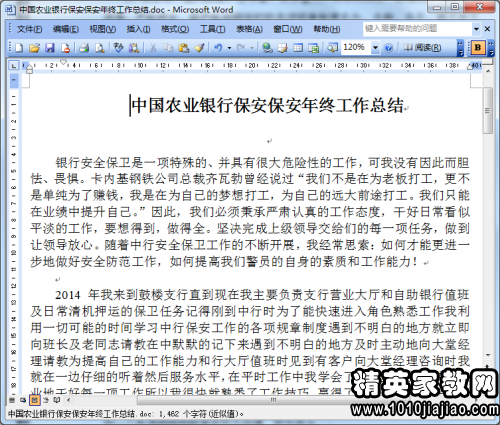This screenshot has height=425, width=500.
Task: Open the 文件(F) menu
Action: [x=29, y=29]
